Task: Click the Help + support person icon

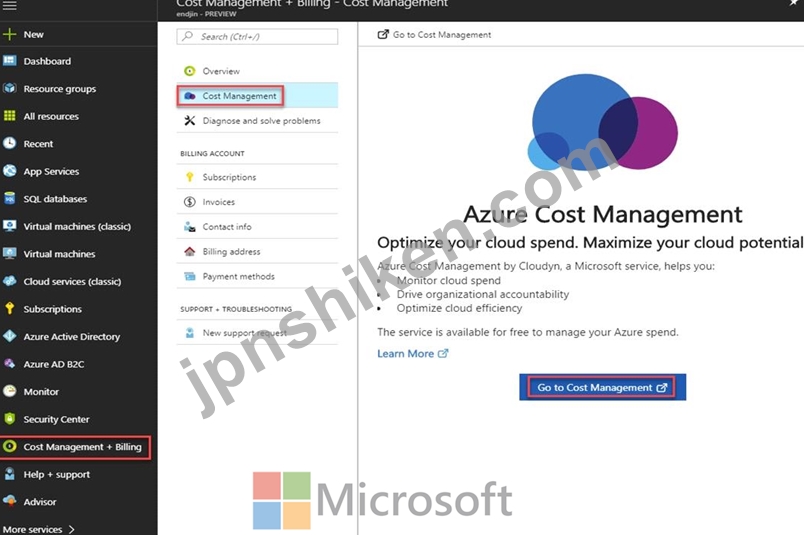Action: click(x=9, y=474)
